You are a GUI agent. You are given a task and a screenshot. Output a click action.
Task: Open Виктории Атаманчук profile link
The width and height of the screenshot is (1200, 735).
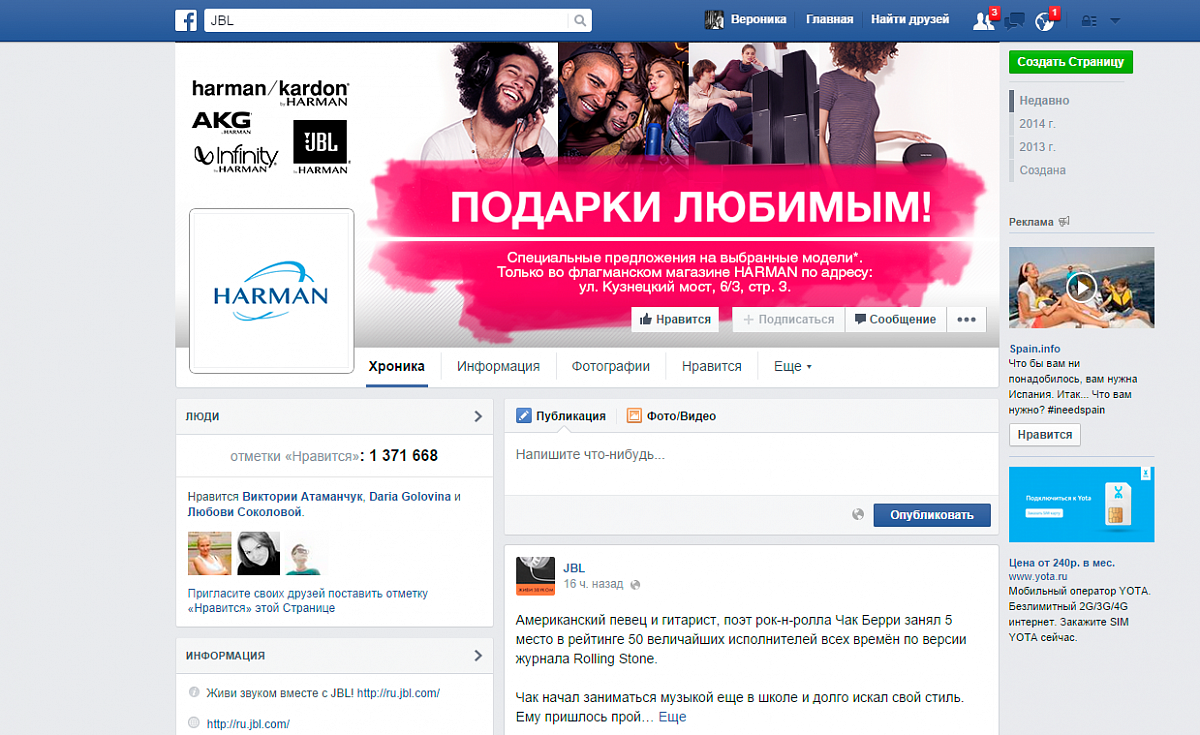pos(303,496)
